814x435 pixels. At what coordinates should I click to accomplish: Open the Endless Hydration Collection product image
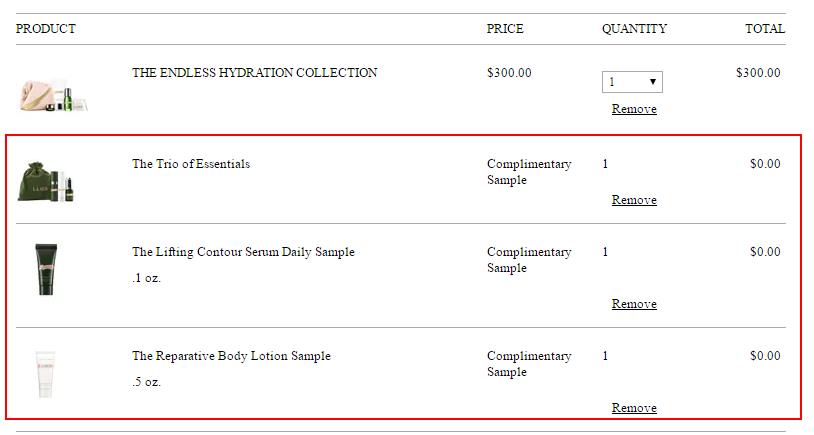[53, 94]
